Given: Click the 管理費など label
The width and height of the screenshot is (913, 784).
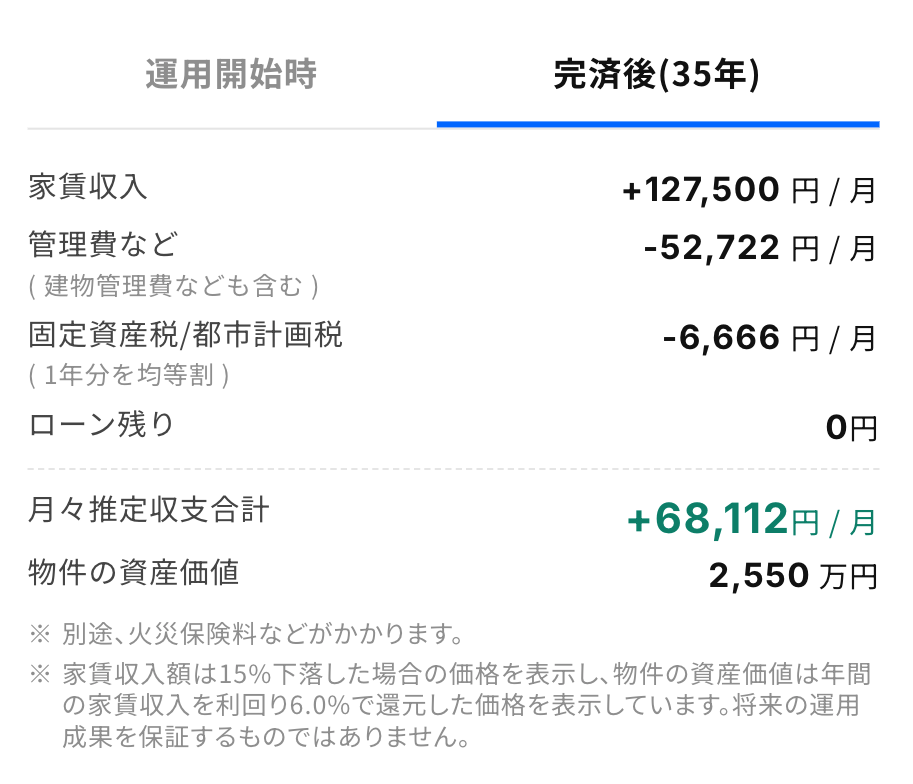Looking at the screenshot, I should [103, 243].
